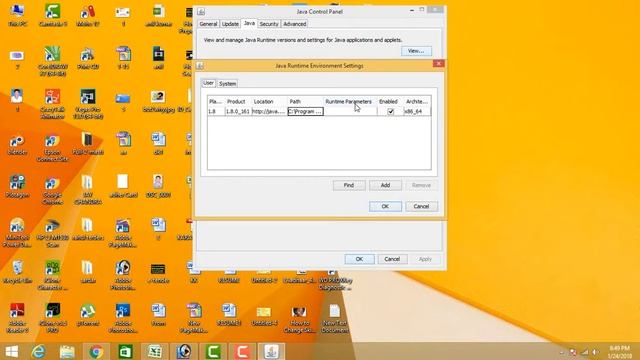Click the empty Runtime Parameters cell
Image resolution: width=640 pixels, height=360 pixels.
point(350,111)
